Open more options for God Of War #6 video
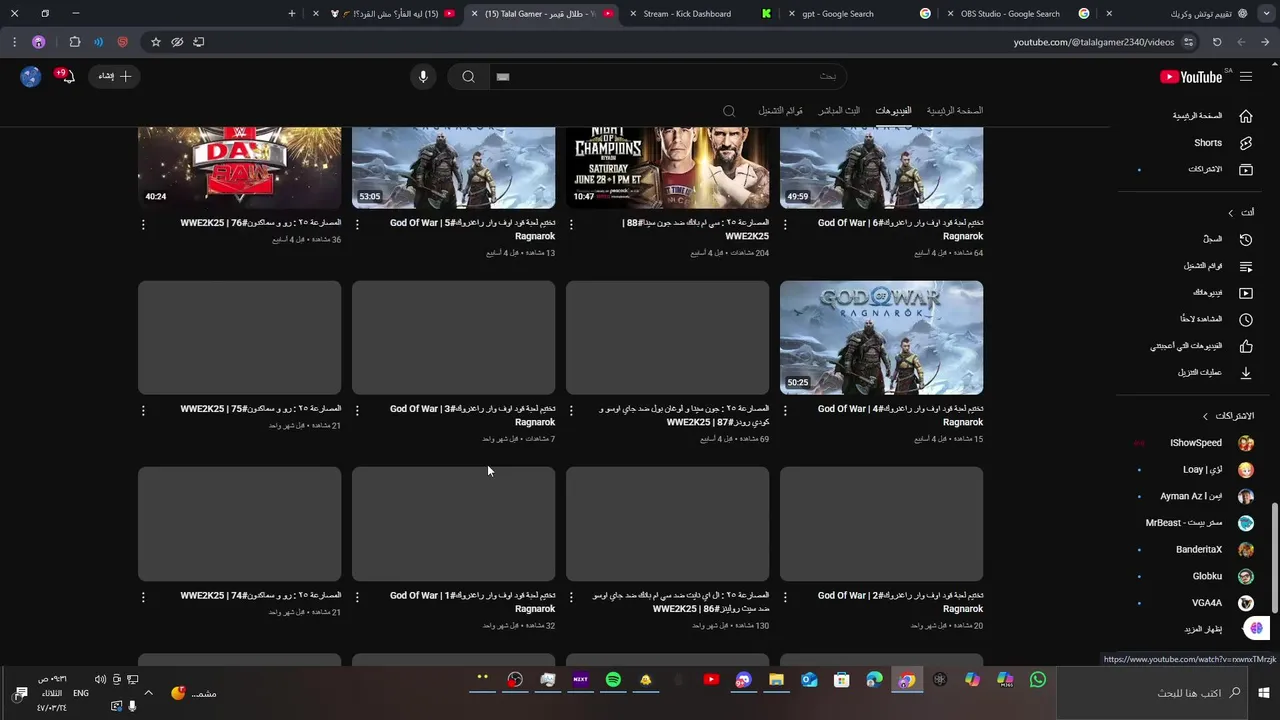The height and width of the screenshot is (720, 1280). tap(785, 225)
